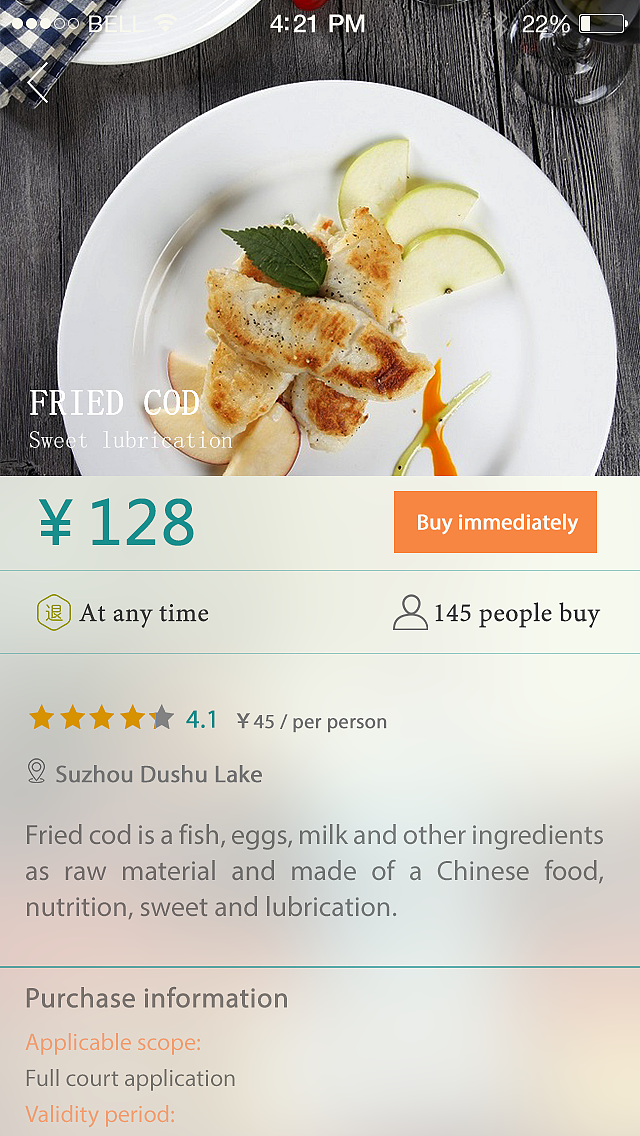Tap the 4.1 rating score
The height and width of the screenshot is (1136, 640).
click(201, 719)
